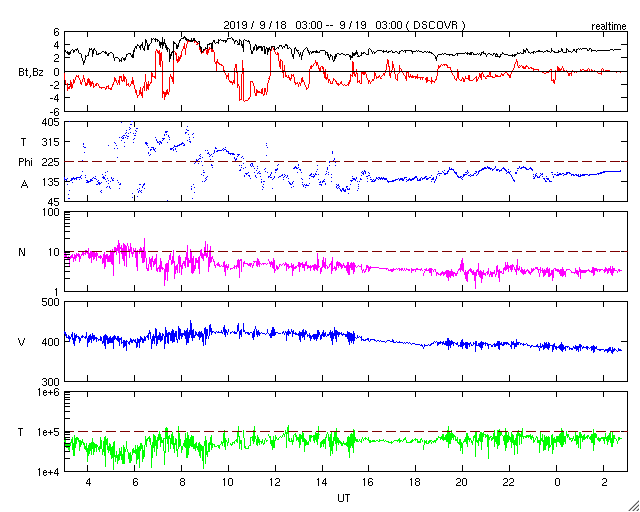The height and width of the screenshot is (512, 640).
Task: Click the '100' tick label on the density panel
Action: tap(51, 212)
